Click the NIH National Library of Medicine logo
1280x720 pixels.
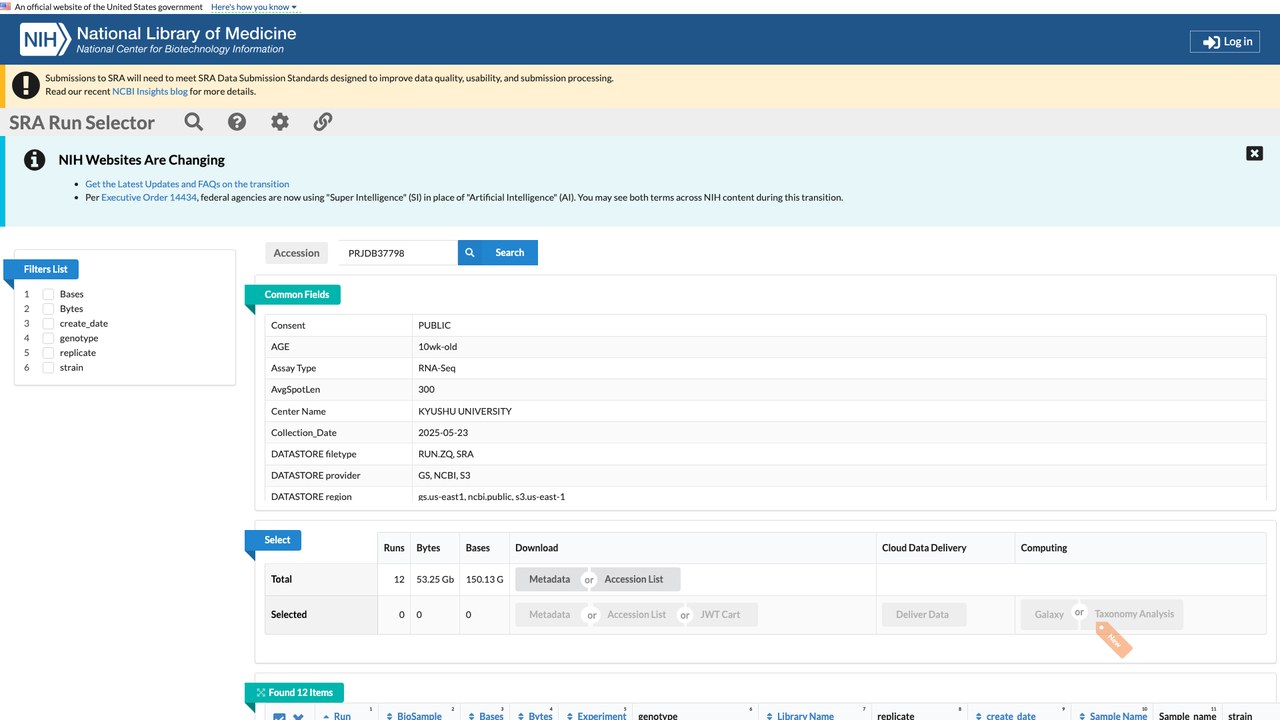point(159,40)
